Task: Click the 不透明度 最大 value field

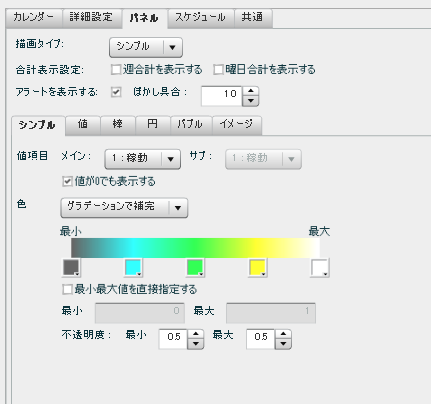Action: (x=261, y=339)
